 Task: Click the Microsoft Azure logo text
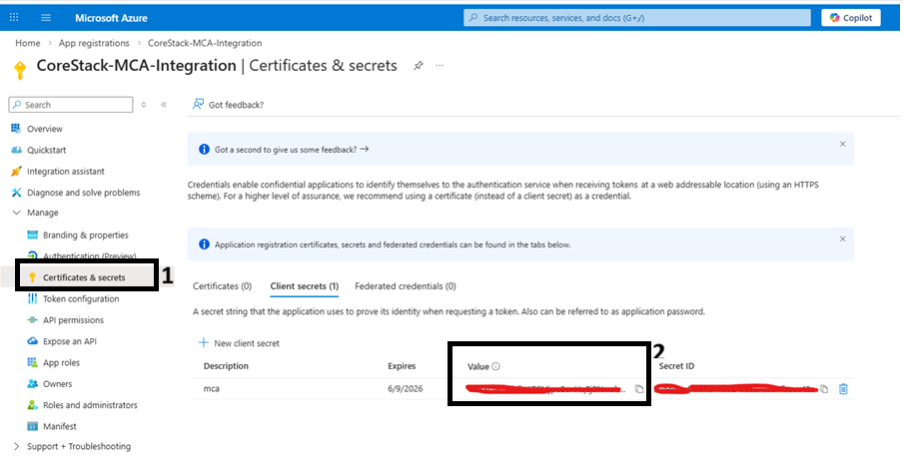click(111, 18)
